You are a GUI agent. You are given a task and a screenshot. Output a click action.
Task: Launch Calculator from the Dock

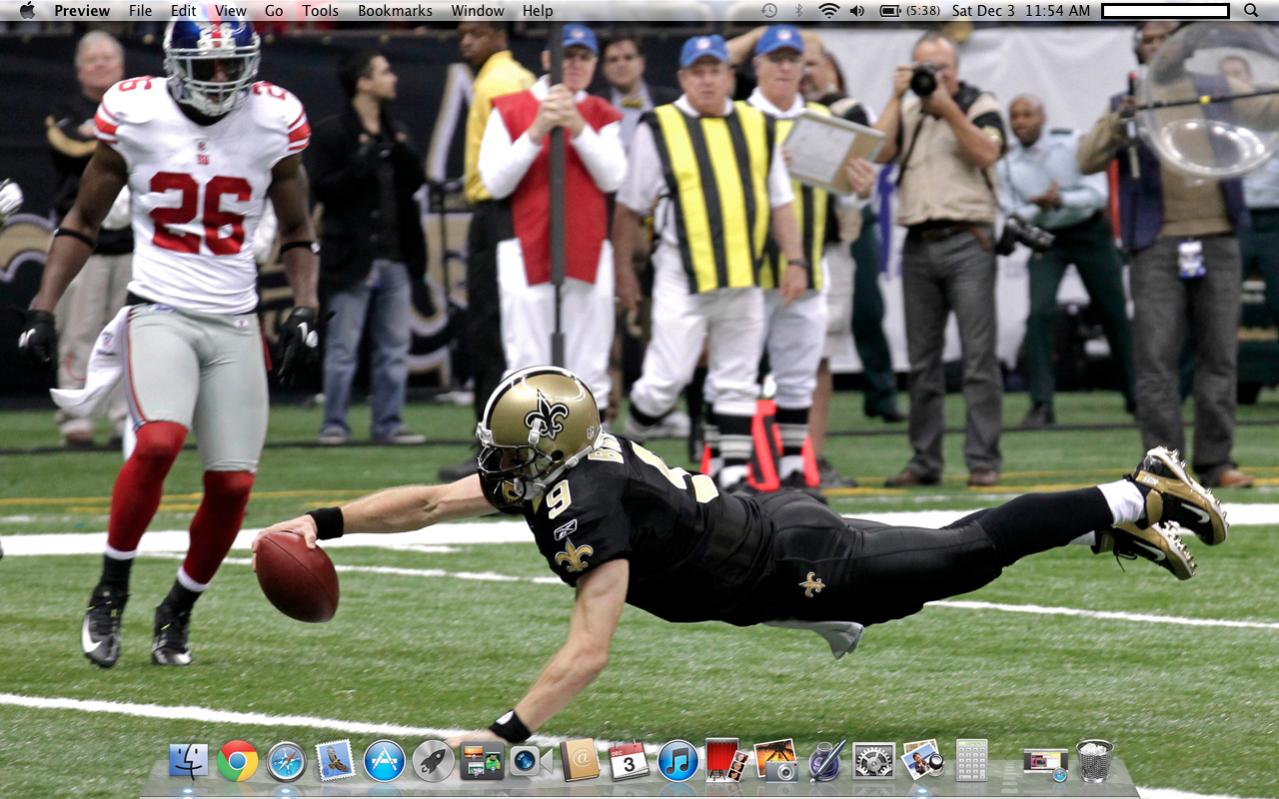pyautogui.click(x=971, y=761)
